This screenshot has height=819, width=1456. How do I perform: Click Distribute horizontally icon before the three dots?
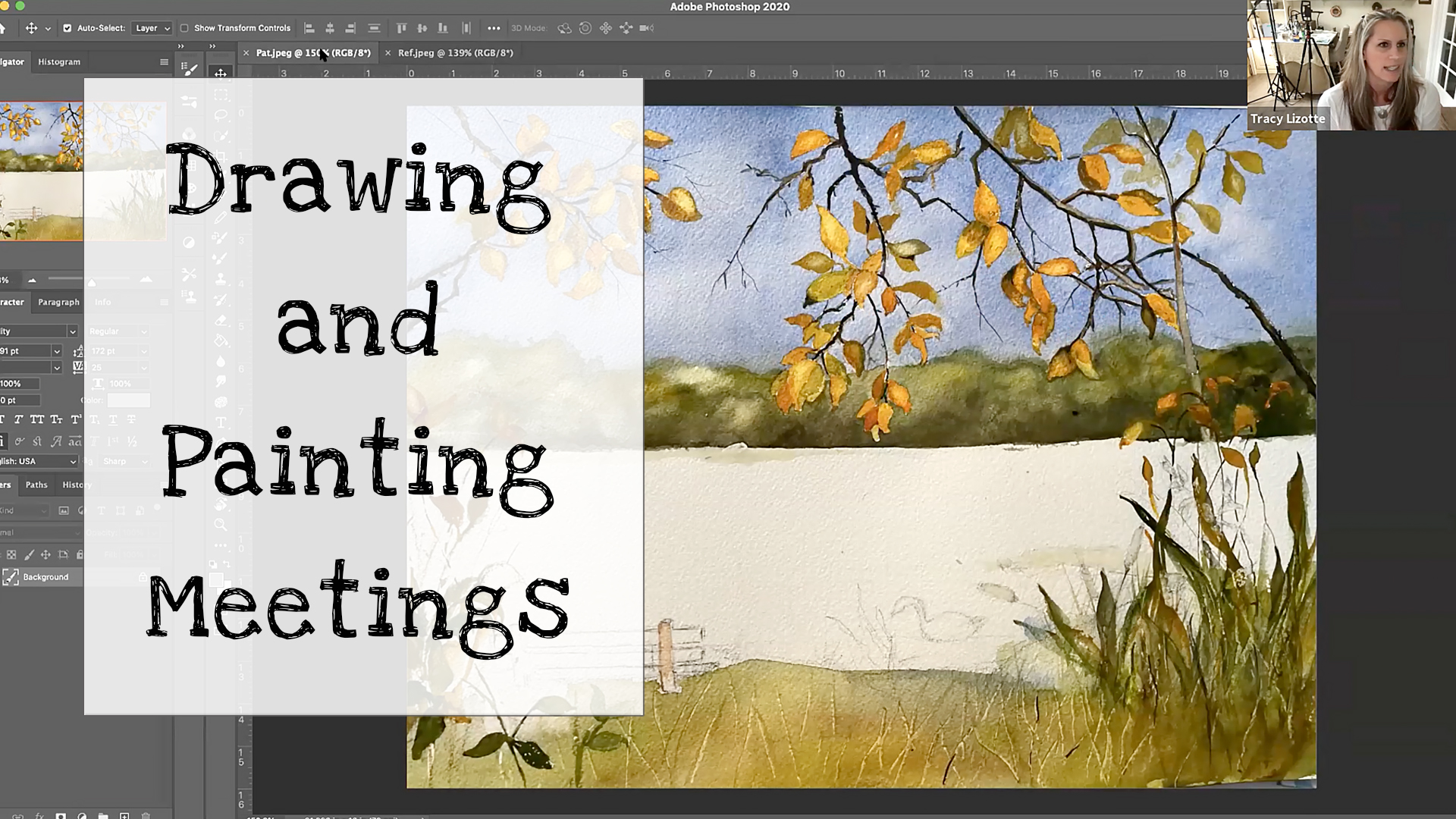point(466,28)
